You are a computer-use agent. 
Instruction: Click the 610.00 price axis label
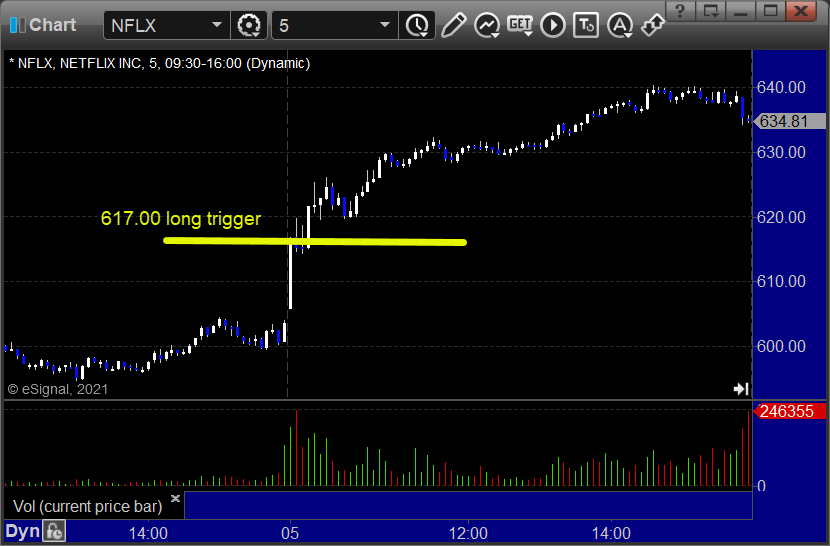tap(781, 281)
